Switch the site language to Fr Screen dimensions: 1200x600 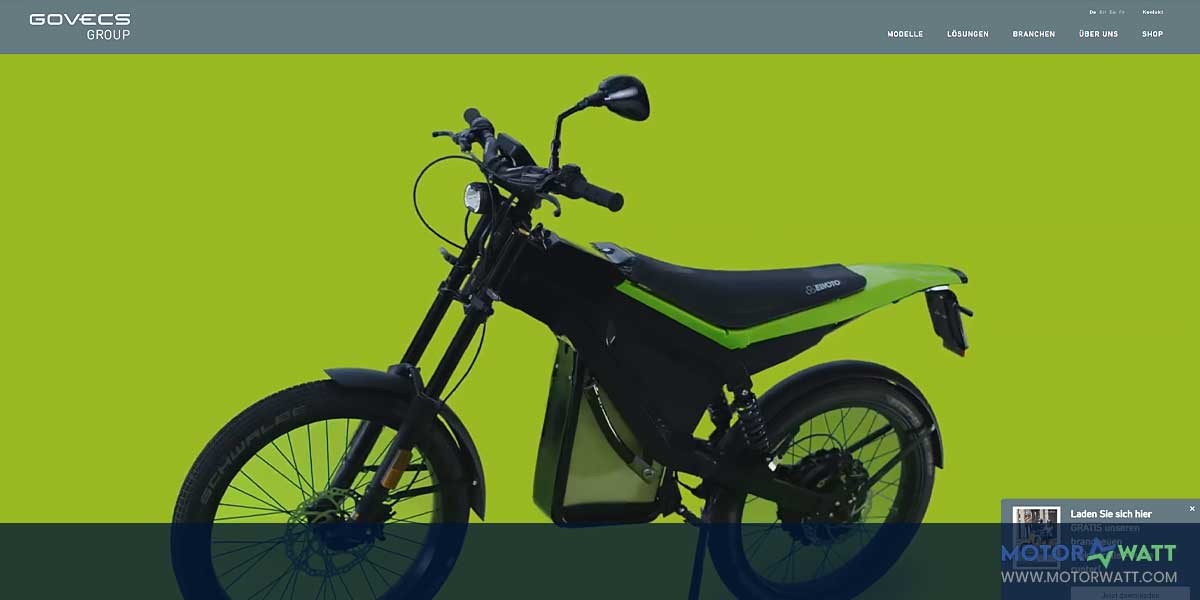[x=1121, y=12]
